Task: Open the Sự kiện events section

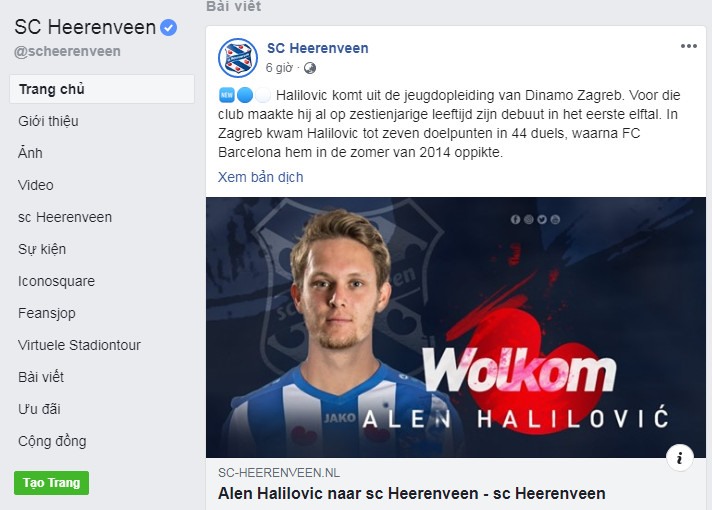Action: (x=42, y=249)
